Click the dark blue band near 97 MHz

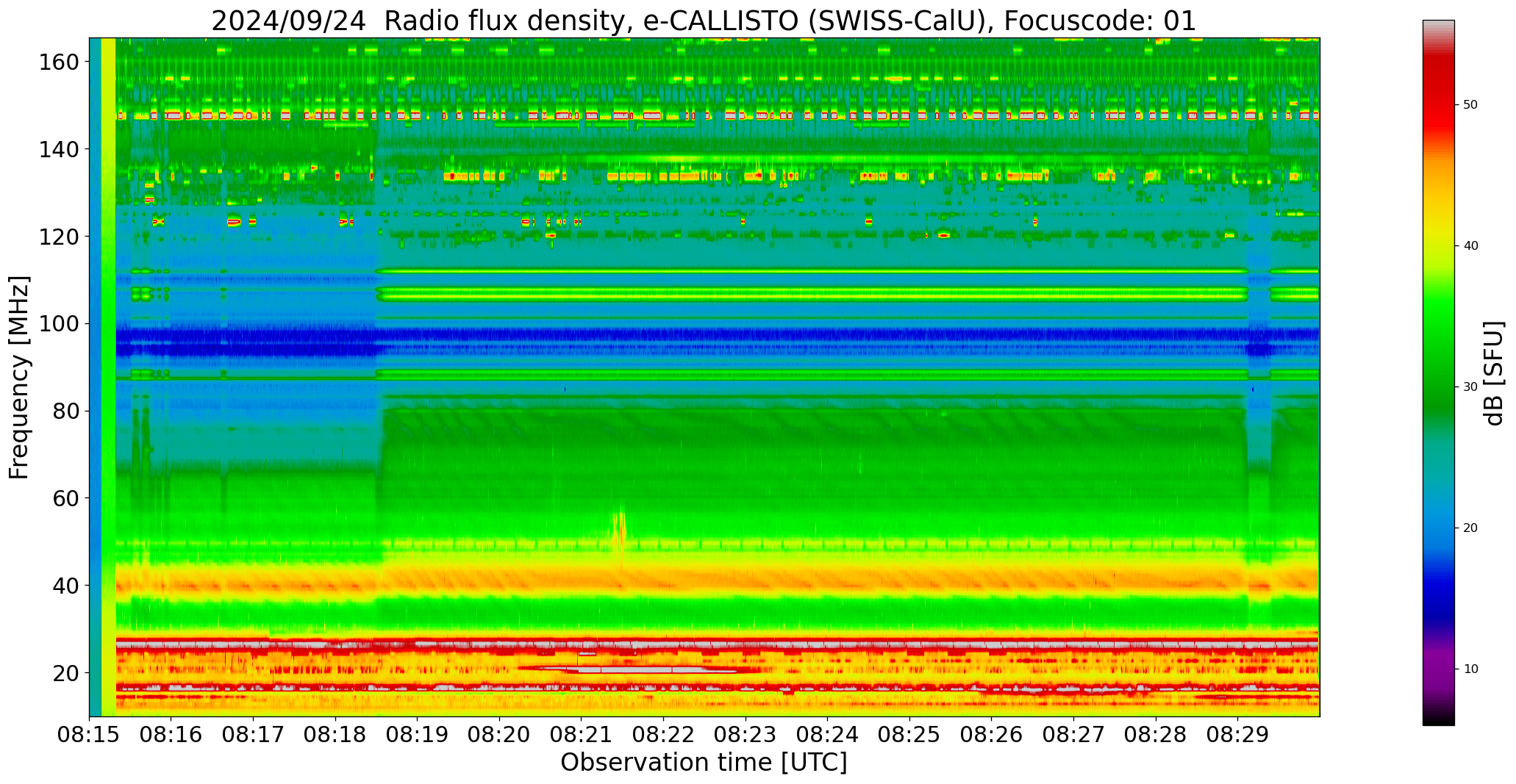point(717,337)
